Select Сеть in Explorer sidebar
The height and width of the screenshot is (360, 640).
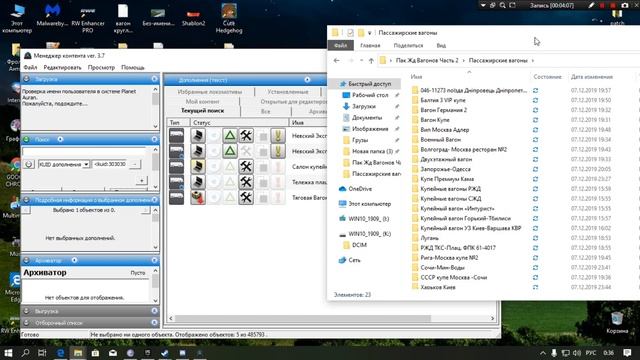pos(354,260)
